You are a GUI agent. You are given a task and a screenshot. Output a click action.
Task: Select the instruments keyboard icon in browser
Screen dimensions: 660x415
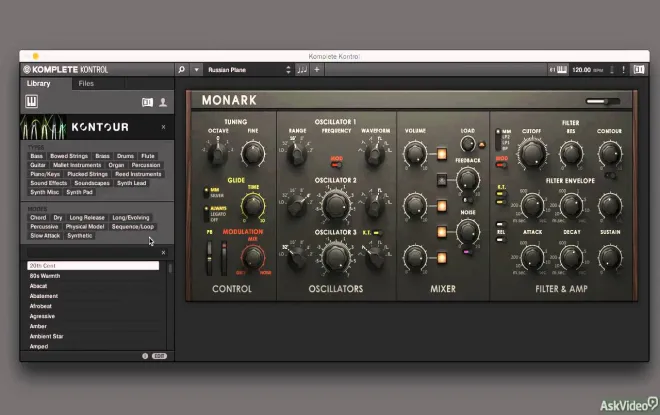(x=32, y=101)
